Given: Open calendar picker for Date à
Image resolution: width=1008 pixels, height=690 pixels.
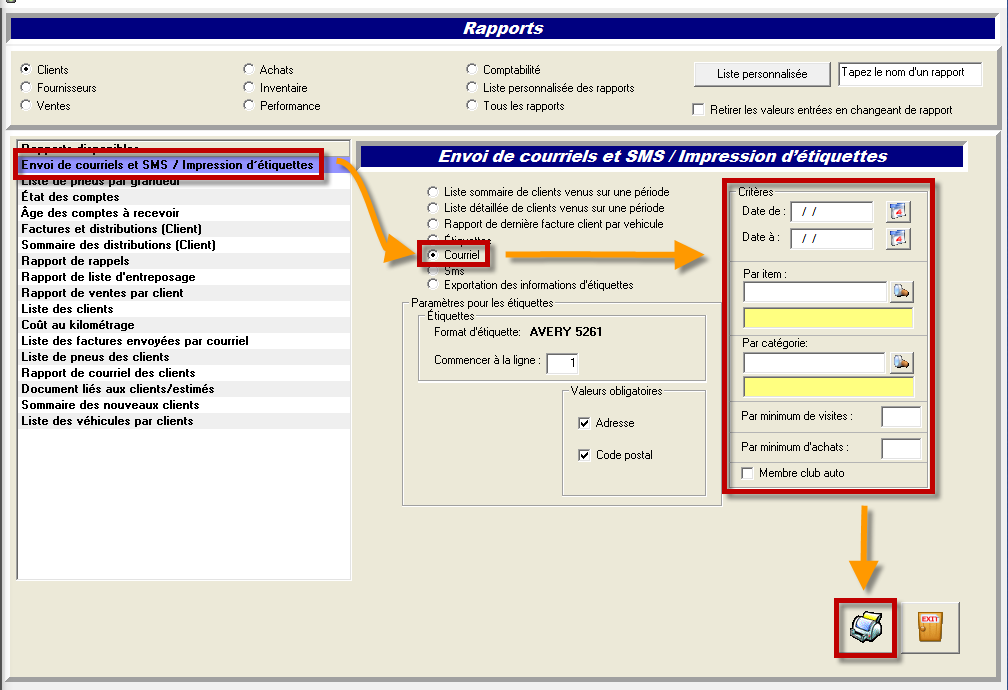Looking at the screenshot, I should click(898, 239).
